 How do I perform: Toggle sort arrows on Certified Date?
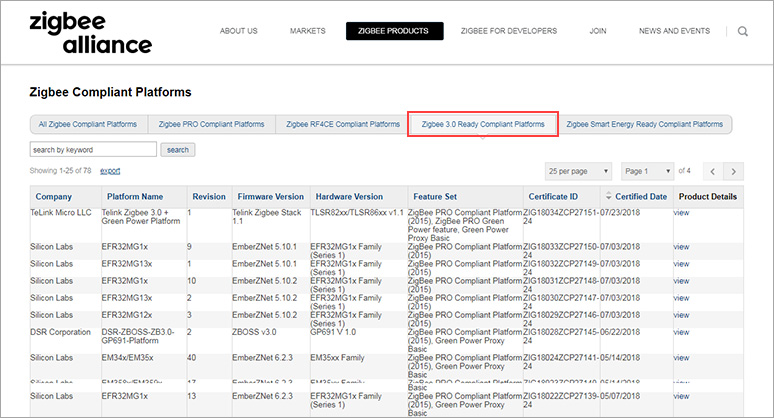(x=608, y=196)
